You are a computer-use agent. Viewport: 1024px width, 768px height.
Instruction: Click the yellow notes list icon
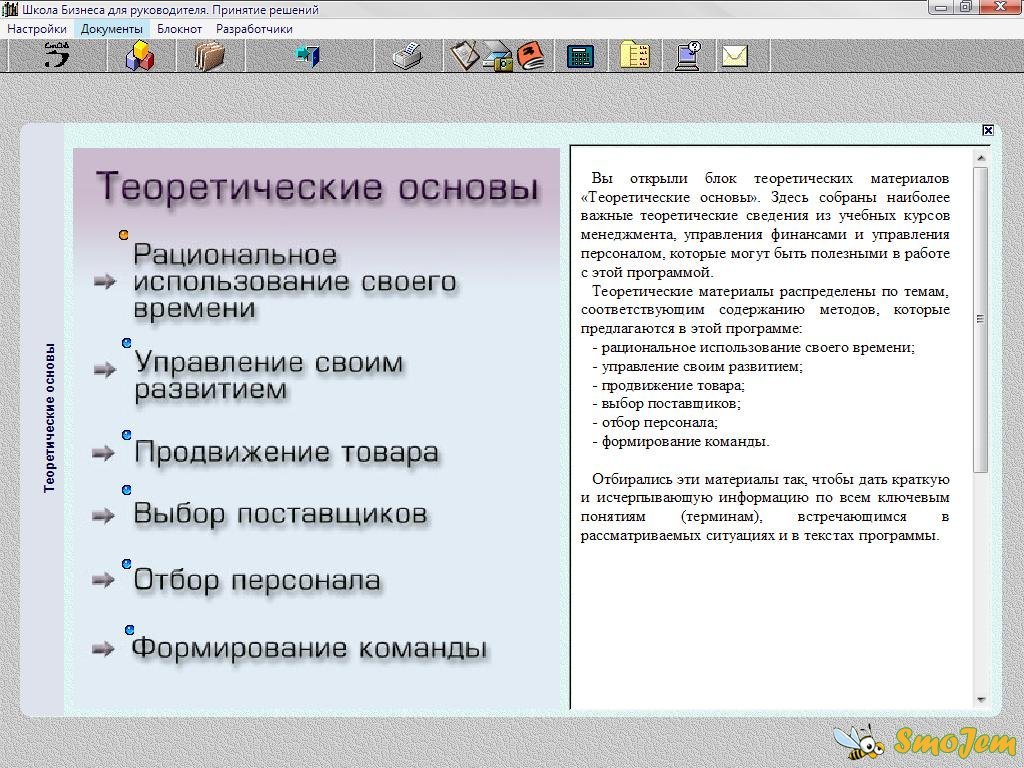point(634,56)
